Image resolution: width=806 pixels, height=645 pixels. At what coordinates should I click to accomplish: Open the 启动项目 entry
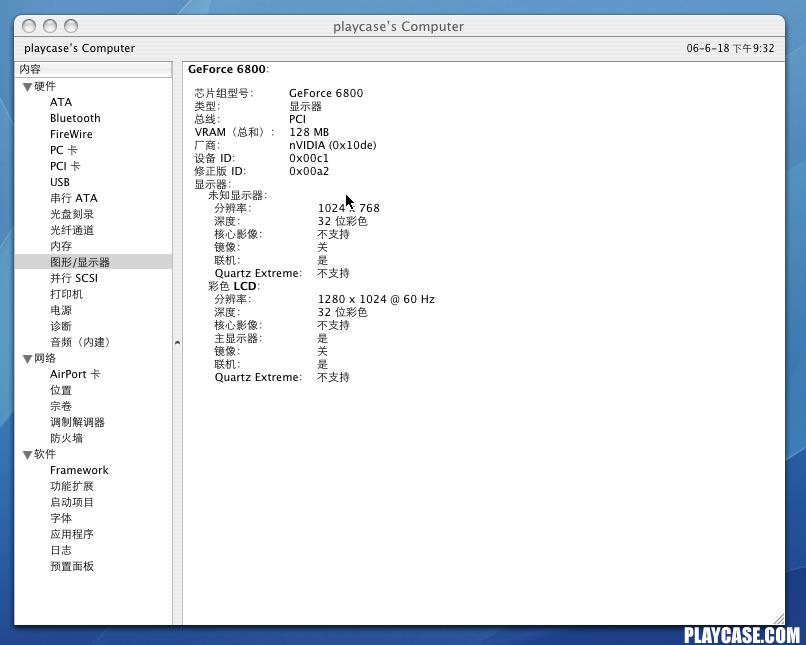[x=71, y=502]
